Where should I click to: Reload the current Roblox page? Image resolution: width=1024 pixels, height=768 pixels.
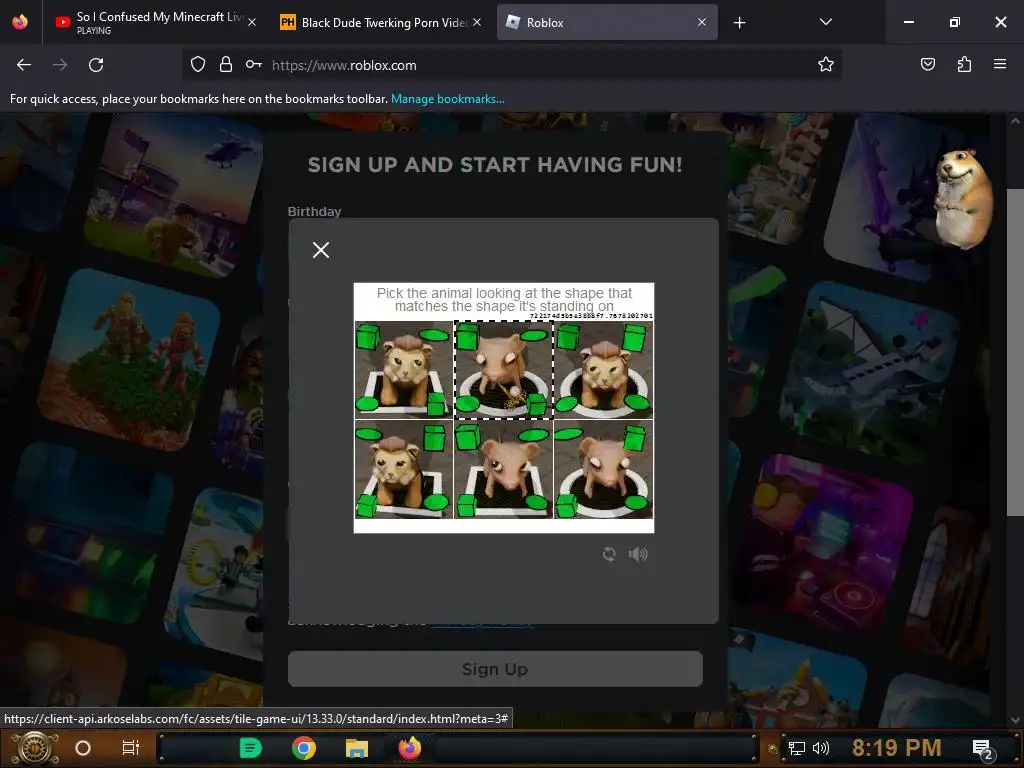96,65
